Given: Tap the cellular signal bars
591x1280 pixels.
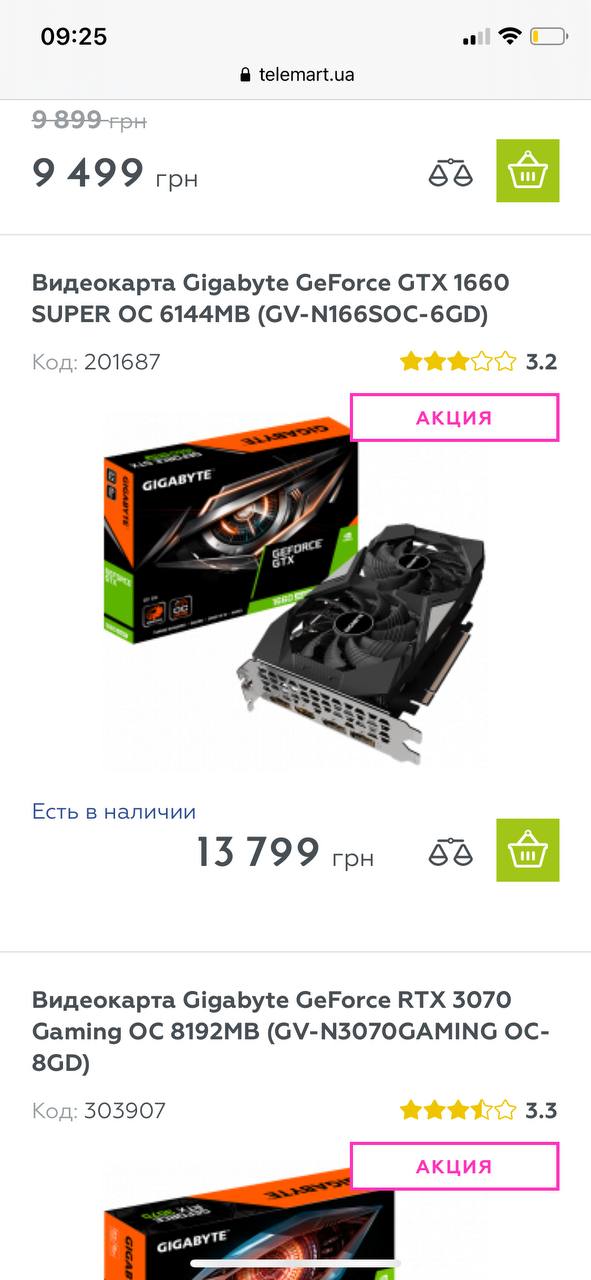Looking at the screenshot, I should 476,38.
